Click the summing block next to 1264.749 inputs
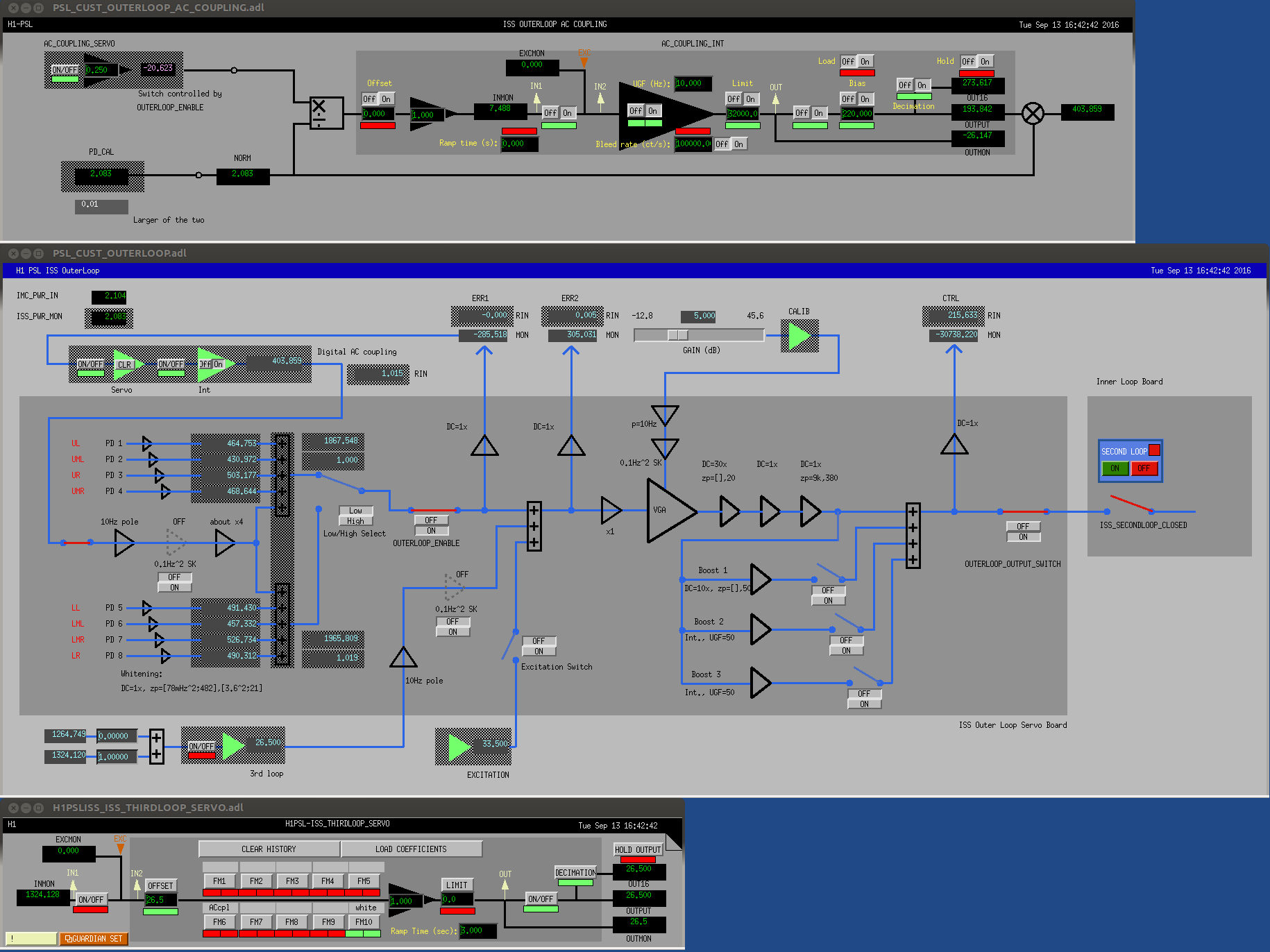Viewport: 1270px width, 952px height. click(157, 746)
